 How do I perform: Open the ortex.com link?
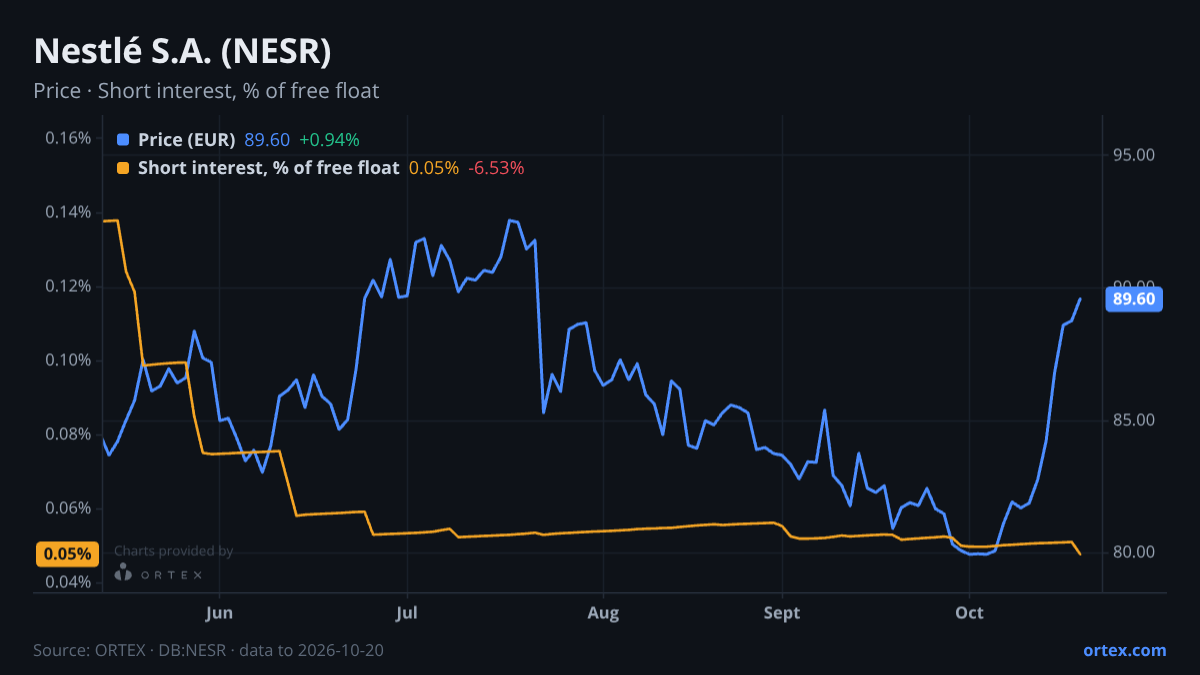click(x=1124, y=650)
